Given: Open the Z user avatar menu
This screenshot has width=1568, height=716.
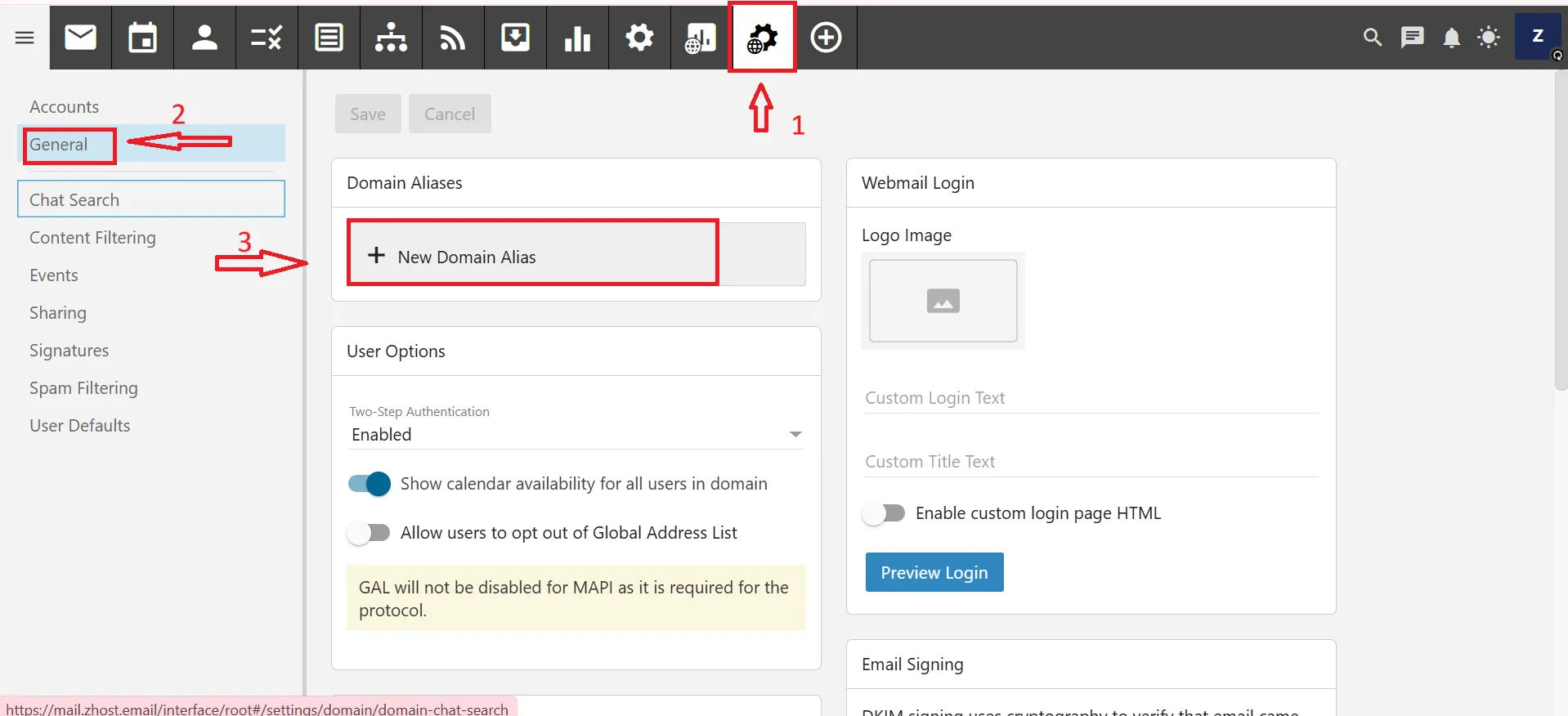Looking at the screenshot, I should point(1537,38).
